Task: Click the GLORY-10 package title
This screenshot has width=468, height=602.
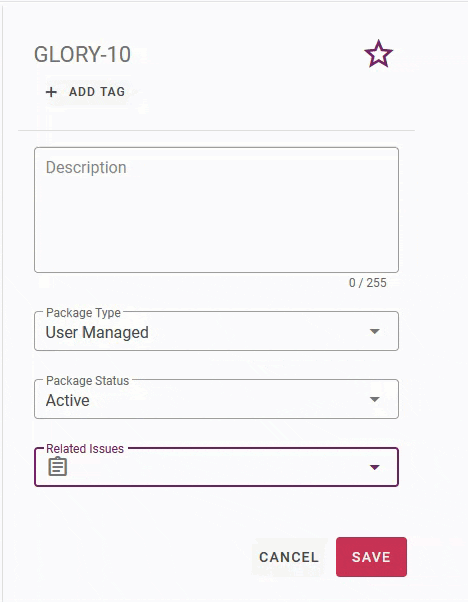Action: coord(82,55)
